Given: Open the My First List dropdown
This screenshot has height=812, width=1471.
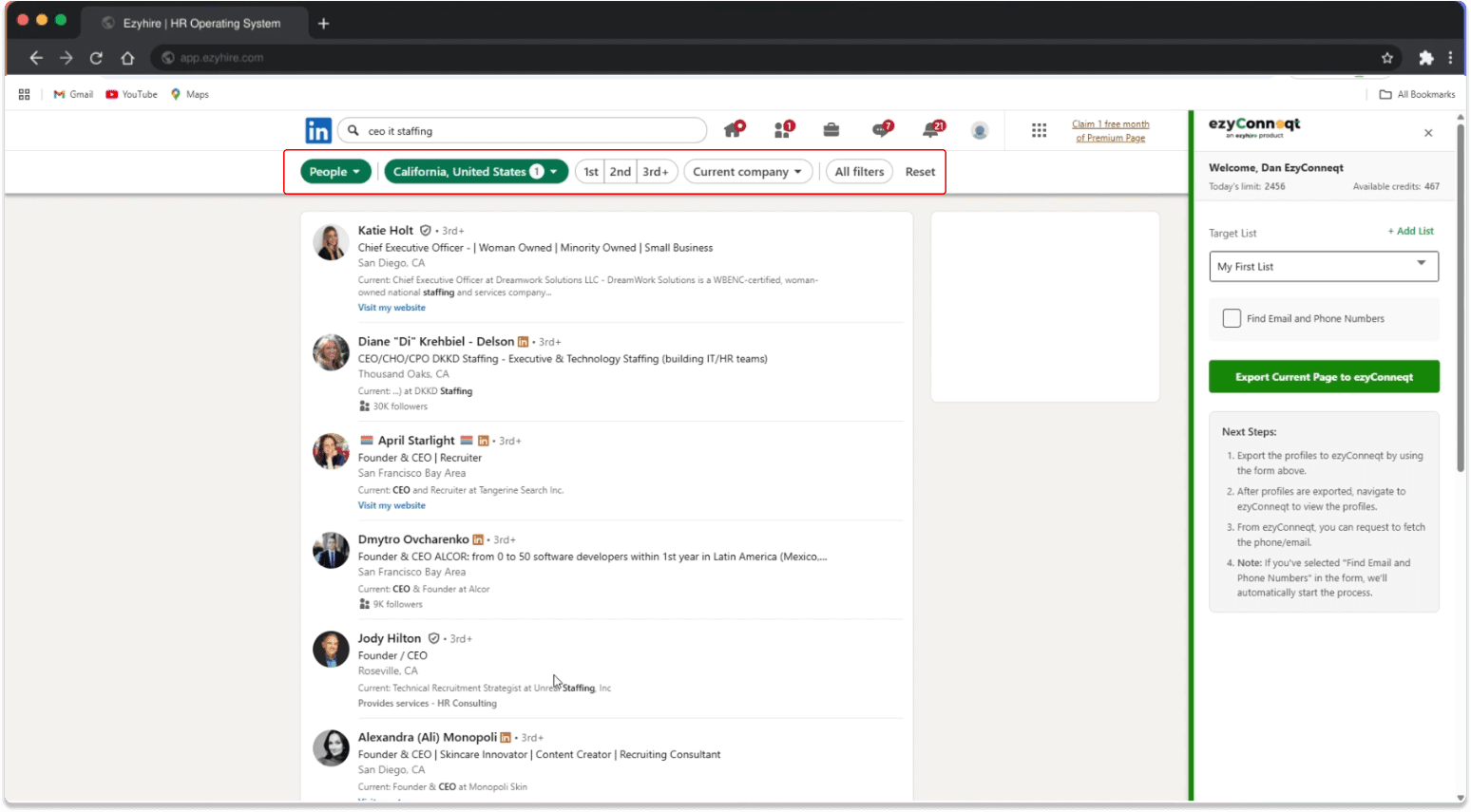Looking at the screenshot, I should tap(1324, 267).
